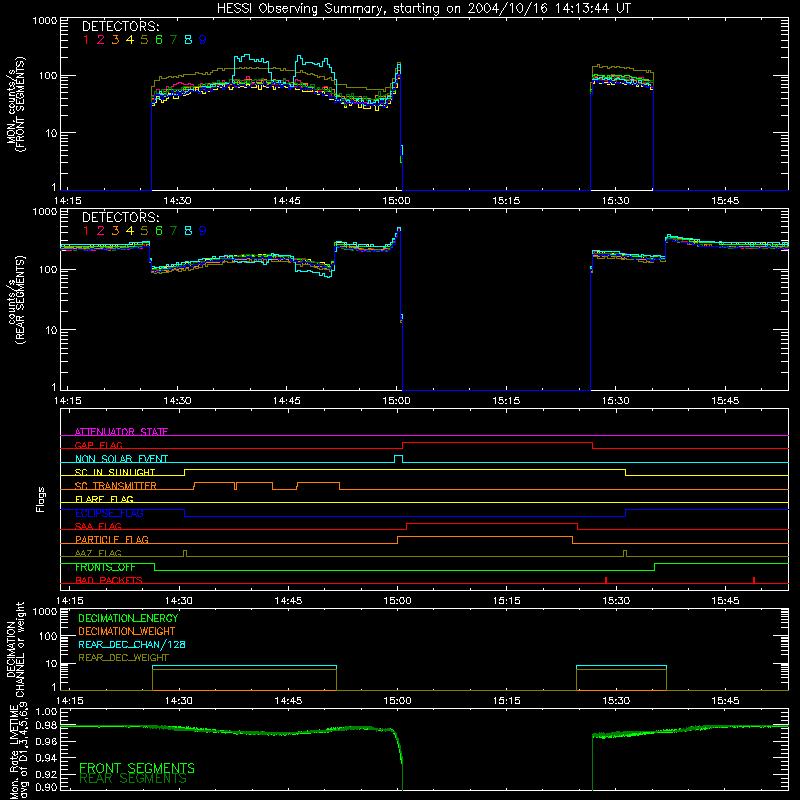Image resolution: width=800 pixels, height=800 pixels.
Task: Click DETECTORS label in front segments plot
Action: 120,27
